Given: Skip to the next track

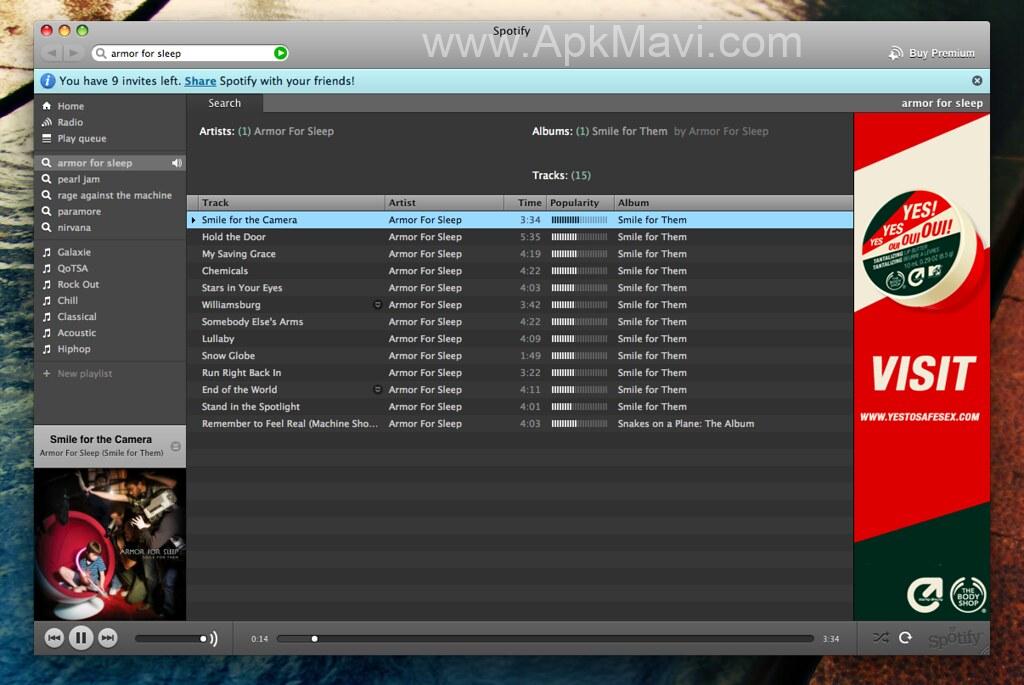Looking at the screenshot, I should (108, 638).
